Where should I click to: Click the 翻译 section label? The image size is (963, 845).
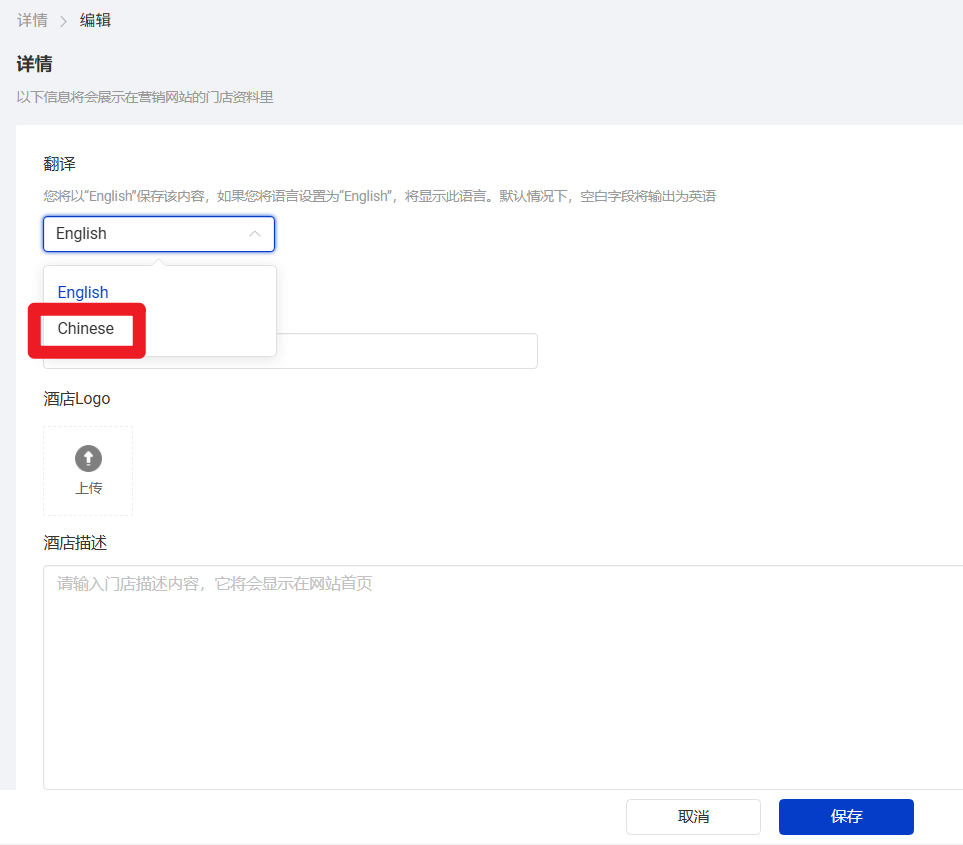pyautogui.click(x=59, y=164)
